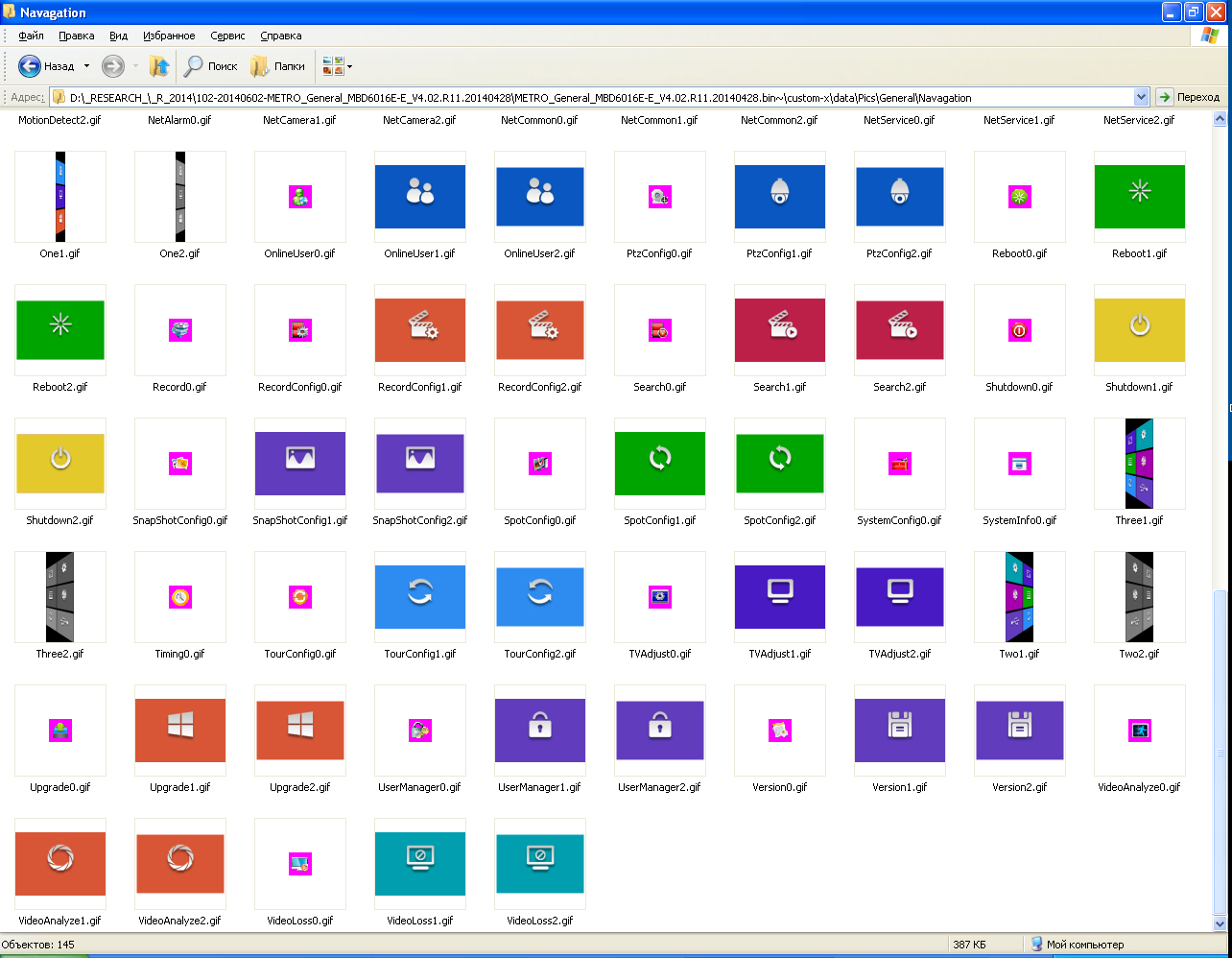Select the small Version0.gif icon
The image size is (1232, 958).
point(779,730)
